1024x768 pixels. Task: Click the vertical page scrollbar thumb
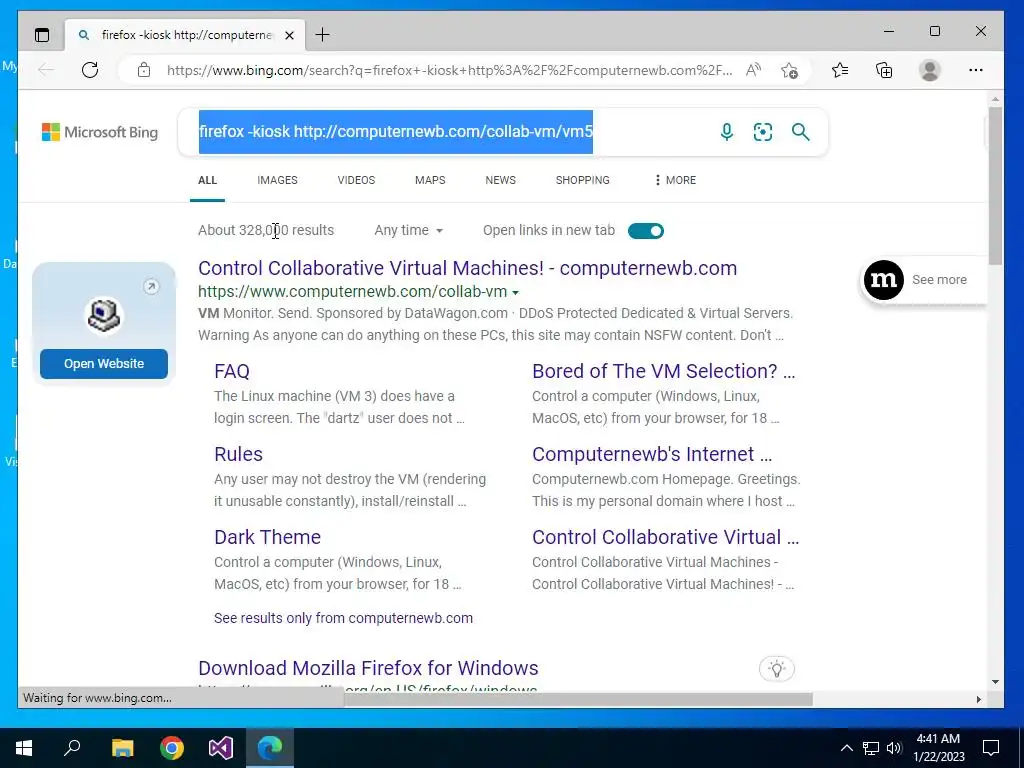[995, 186]
